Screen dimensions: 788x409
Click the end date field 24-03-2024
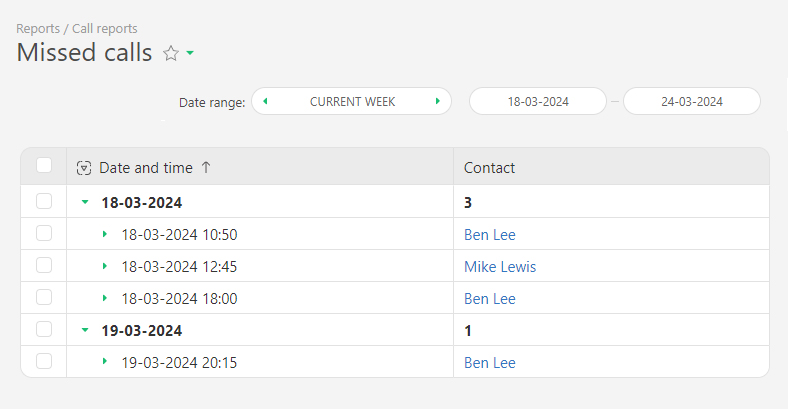pos(692,102)
